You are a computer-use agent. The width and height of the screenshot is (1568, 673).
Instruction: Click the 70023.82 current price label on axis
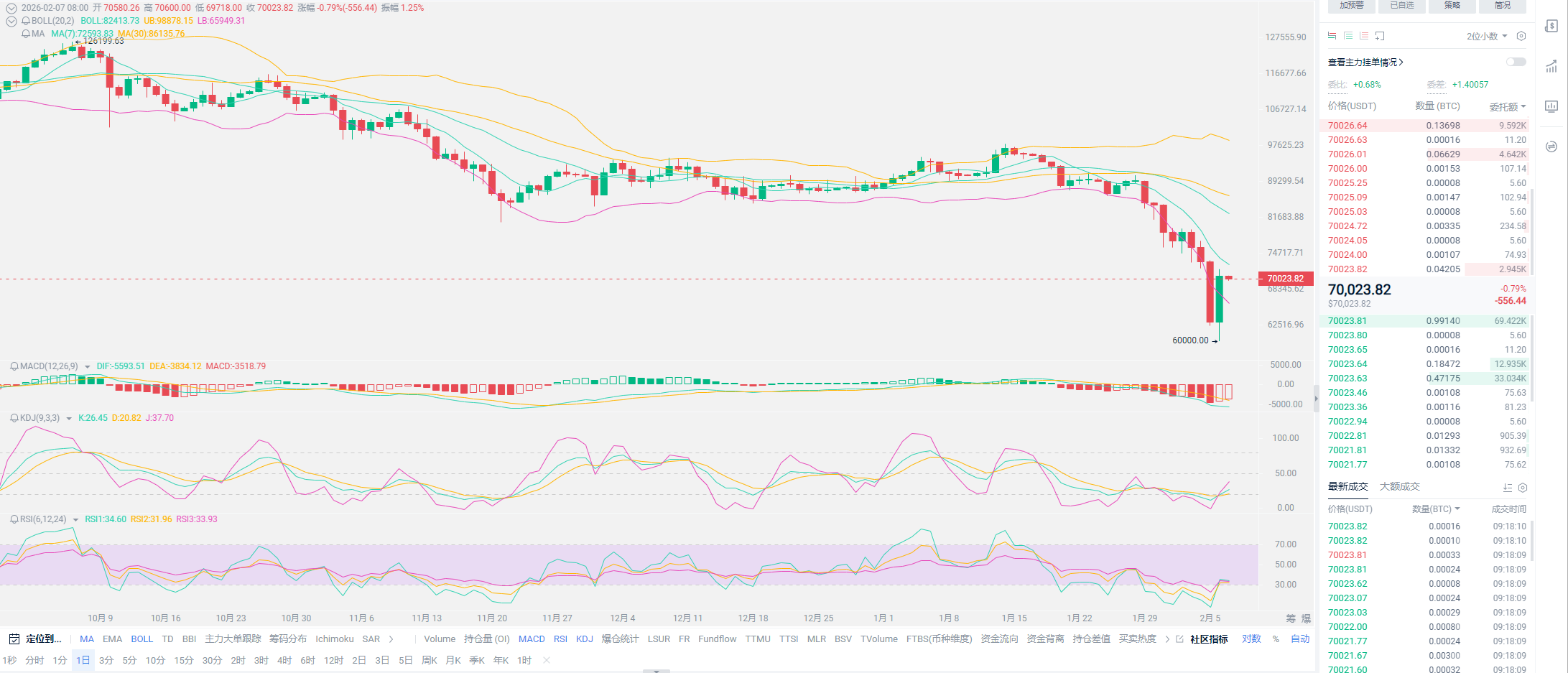click(1285, 279)
